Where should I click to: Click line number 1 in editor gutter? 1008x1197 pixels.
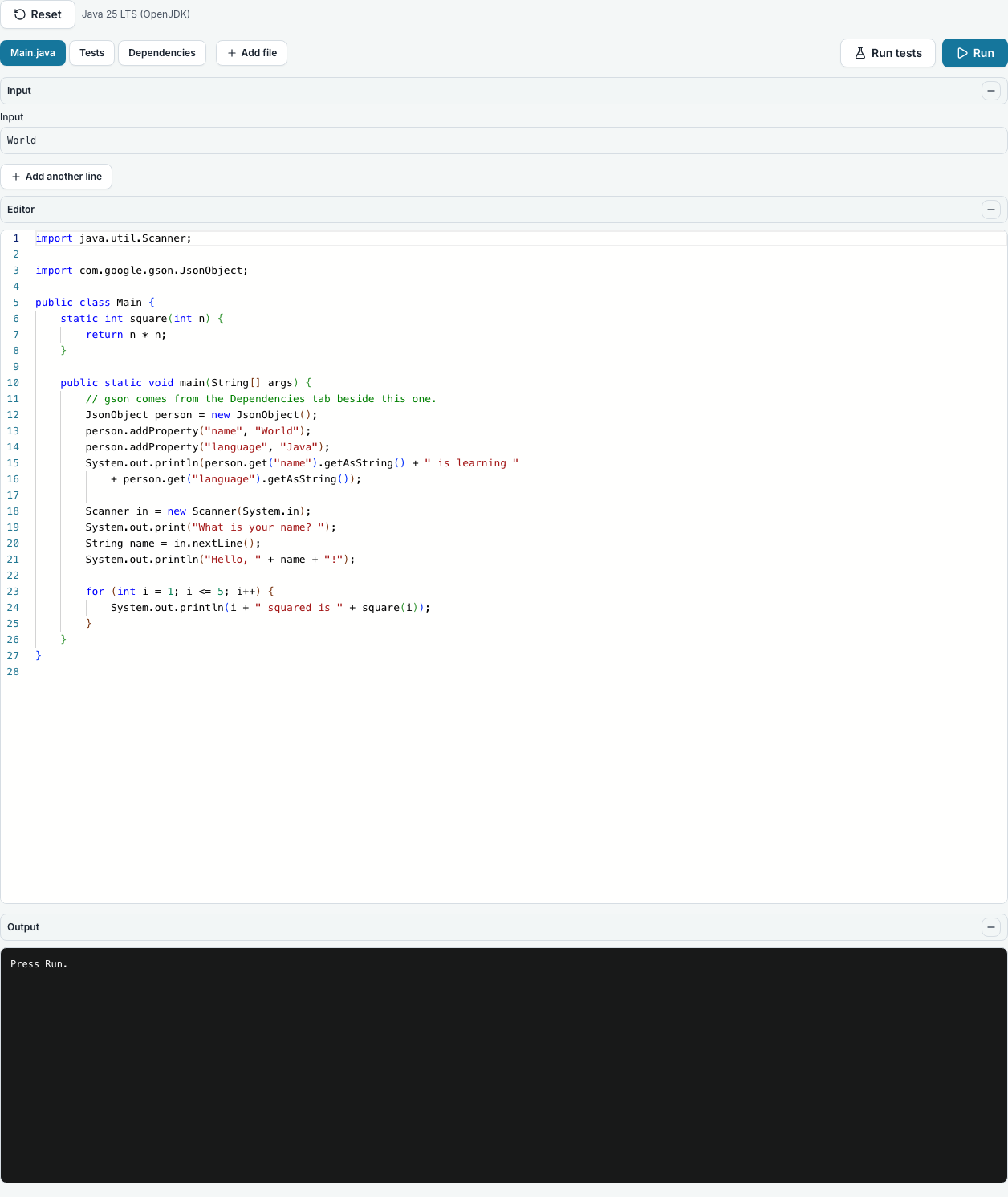tap(16, 238)
